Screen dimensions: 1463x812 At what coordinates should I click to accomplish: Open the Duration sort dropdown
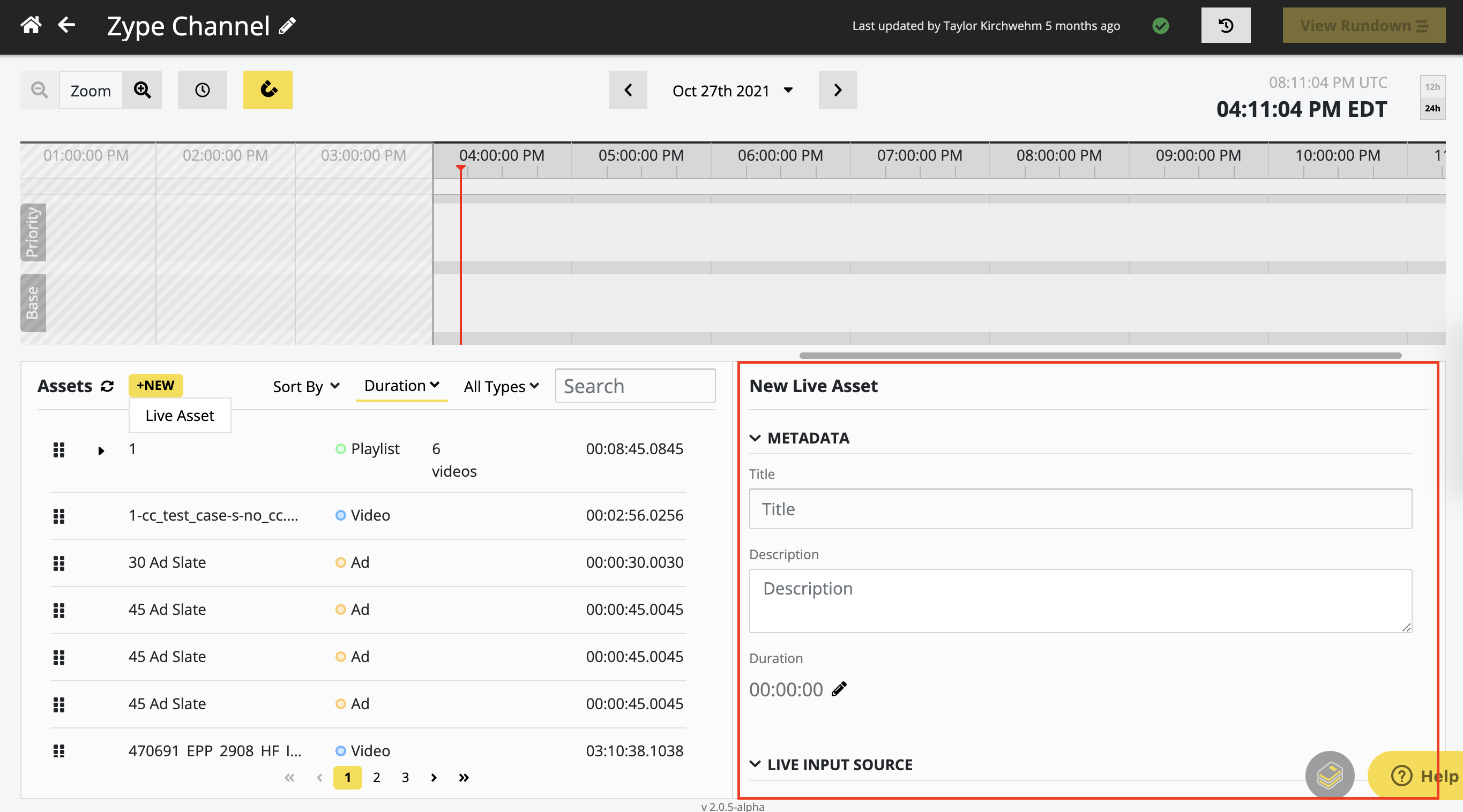[401, 386]
